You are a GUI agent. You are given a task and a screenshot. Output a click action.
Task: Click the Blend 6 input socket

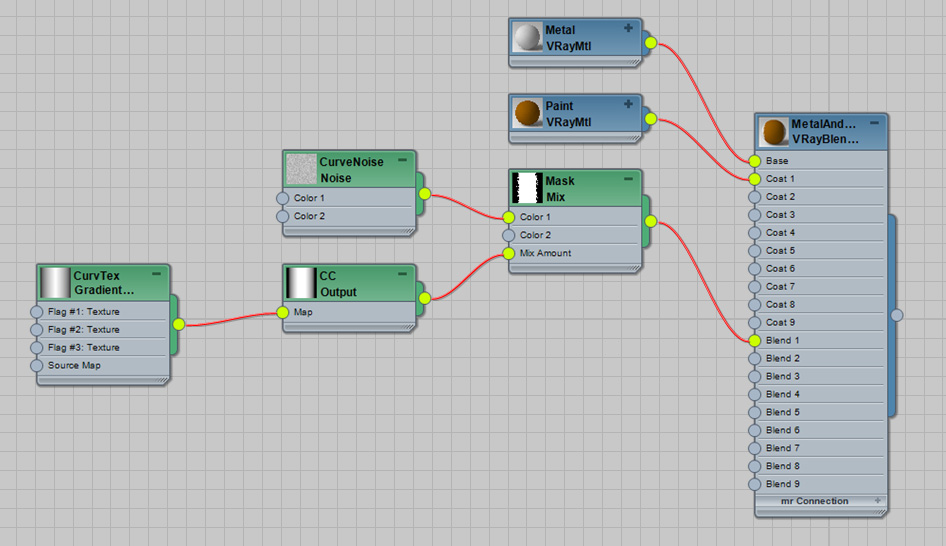pos(755,430)
